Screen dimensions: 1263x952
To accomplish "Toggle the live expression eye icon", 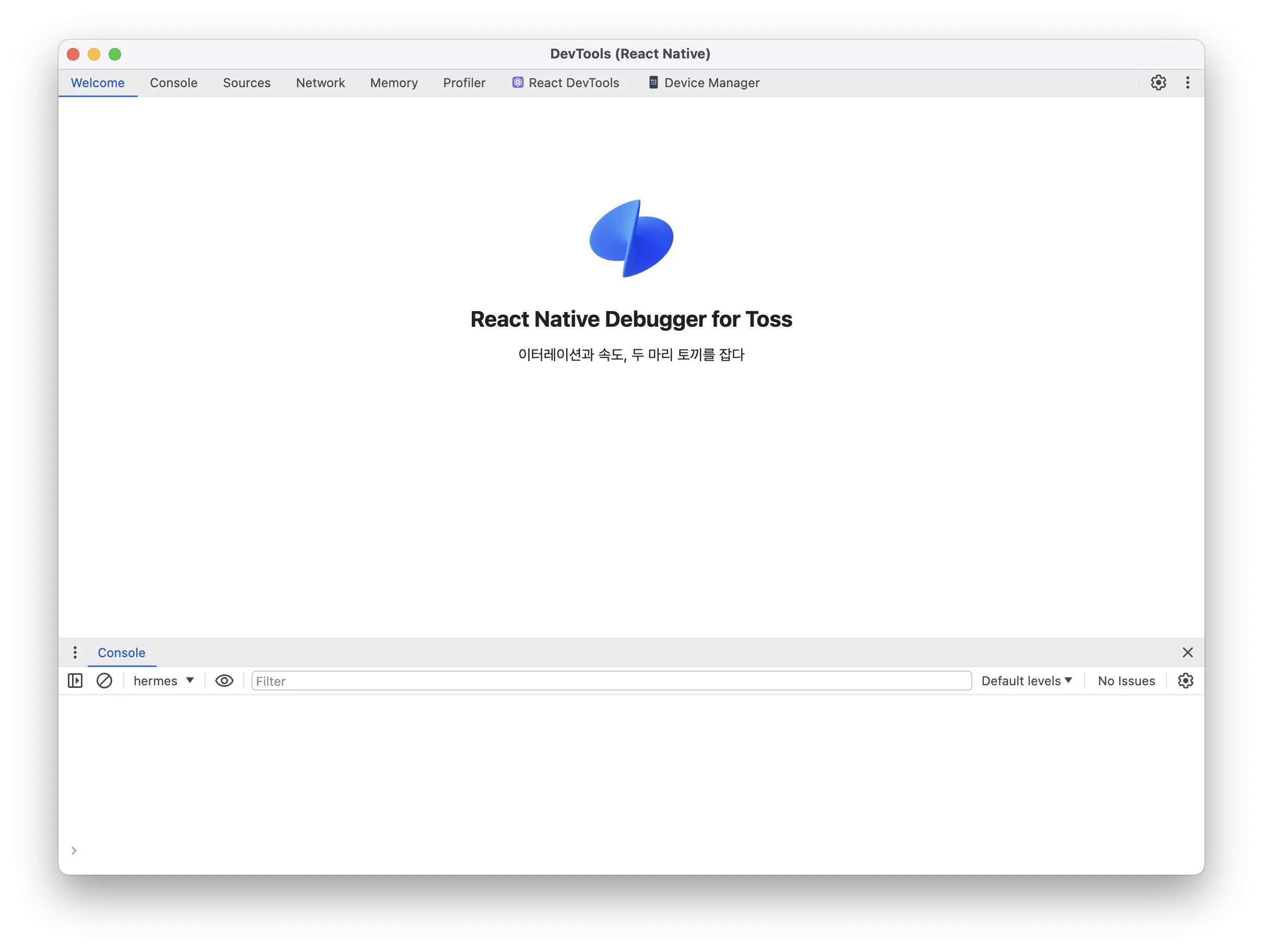I will (x=224, y=681).
